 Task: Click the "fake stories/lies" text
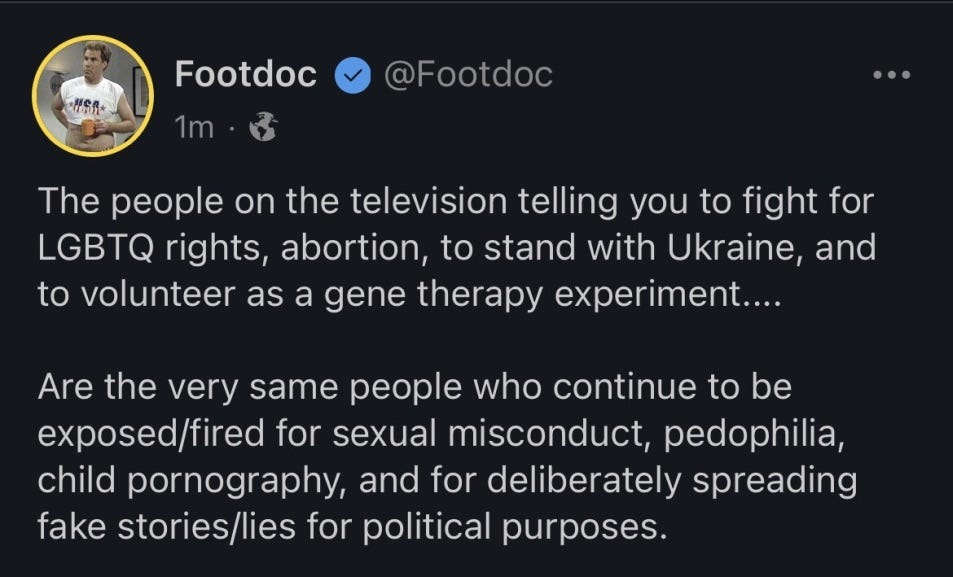tap(167, 527)
